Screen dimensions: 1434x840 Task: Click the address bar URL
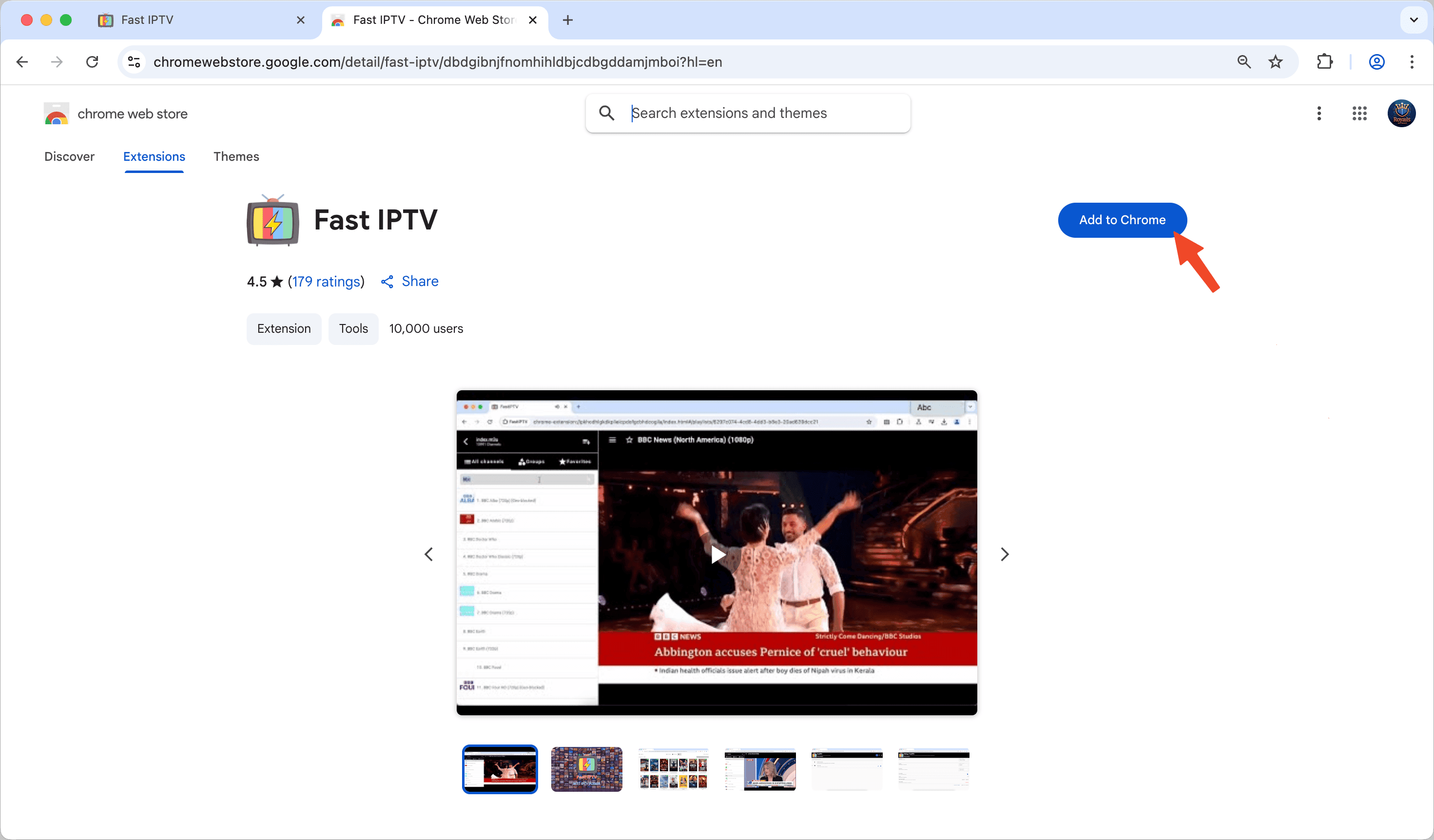(438, 62)
